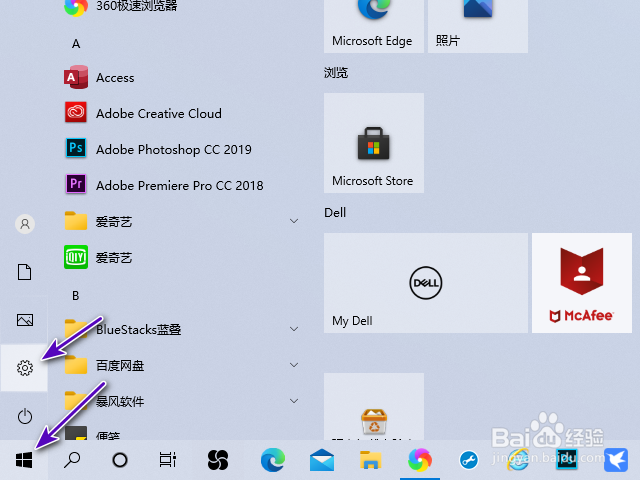
Task: Open Internet Explorer on taskbar
Action: 518,460
